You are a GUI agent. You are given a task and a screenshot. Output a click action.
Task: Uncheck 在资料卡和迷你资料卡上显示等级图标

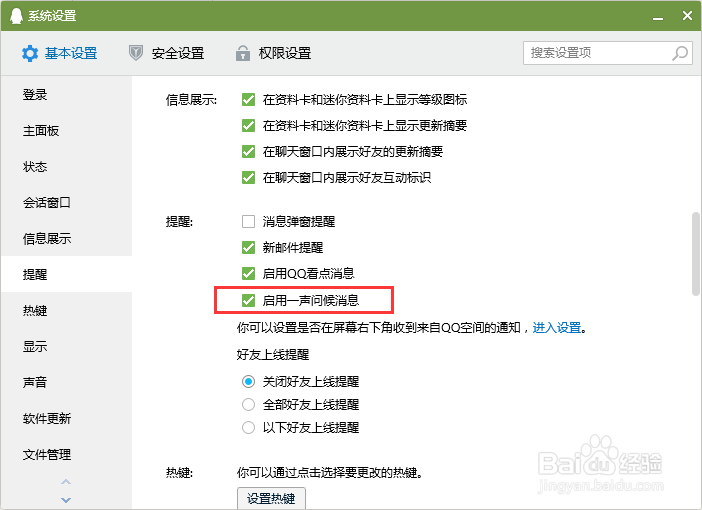click(248, 99)
